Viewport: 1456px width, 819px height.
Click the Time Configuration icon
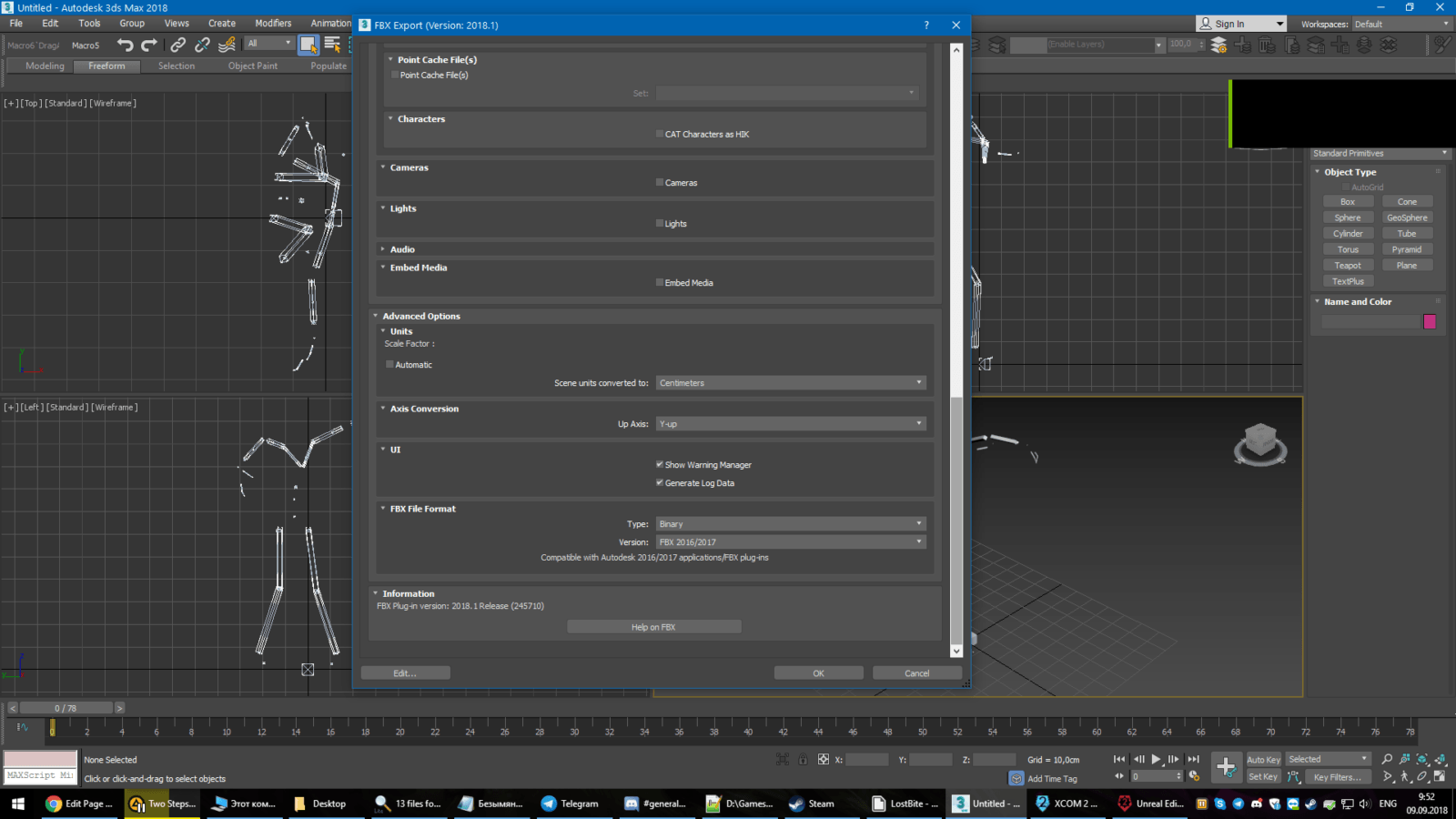pyautogui.click(x=1194, y=776)
